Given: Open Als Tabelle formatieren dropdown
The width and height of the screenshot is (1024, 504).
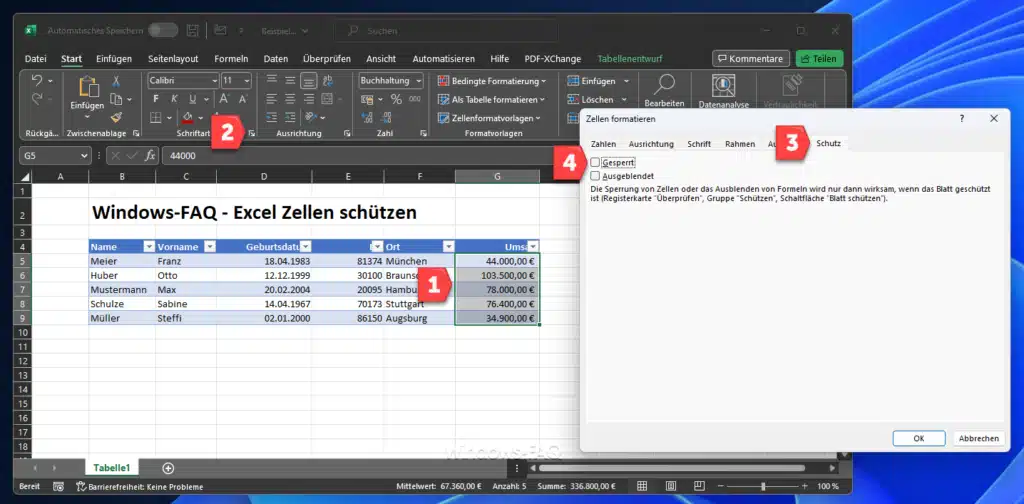Looking at the screenshot, I should 491,99.
